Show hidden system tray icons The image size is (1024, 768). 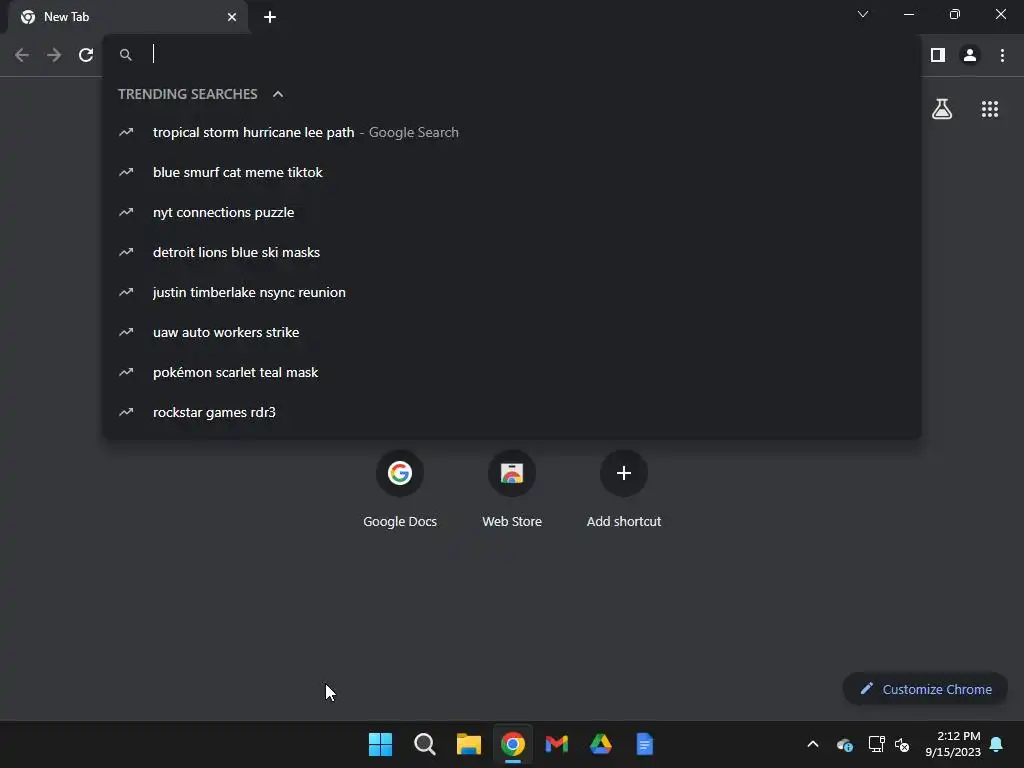pyautogui.click(x=813, y=744)
